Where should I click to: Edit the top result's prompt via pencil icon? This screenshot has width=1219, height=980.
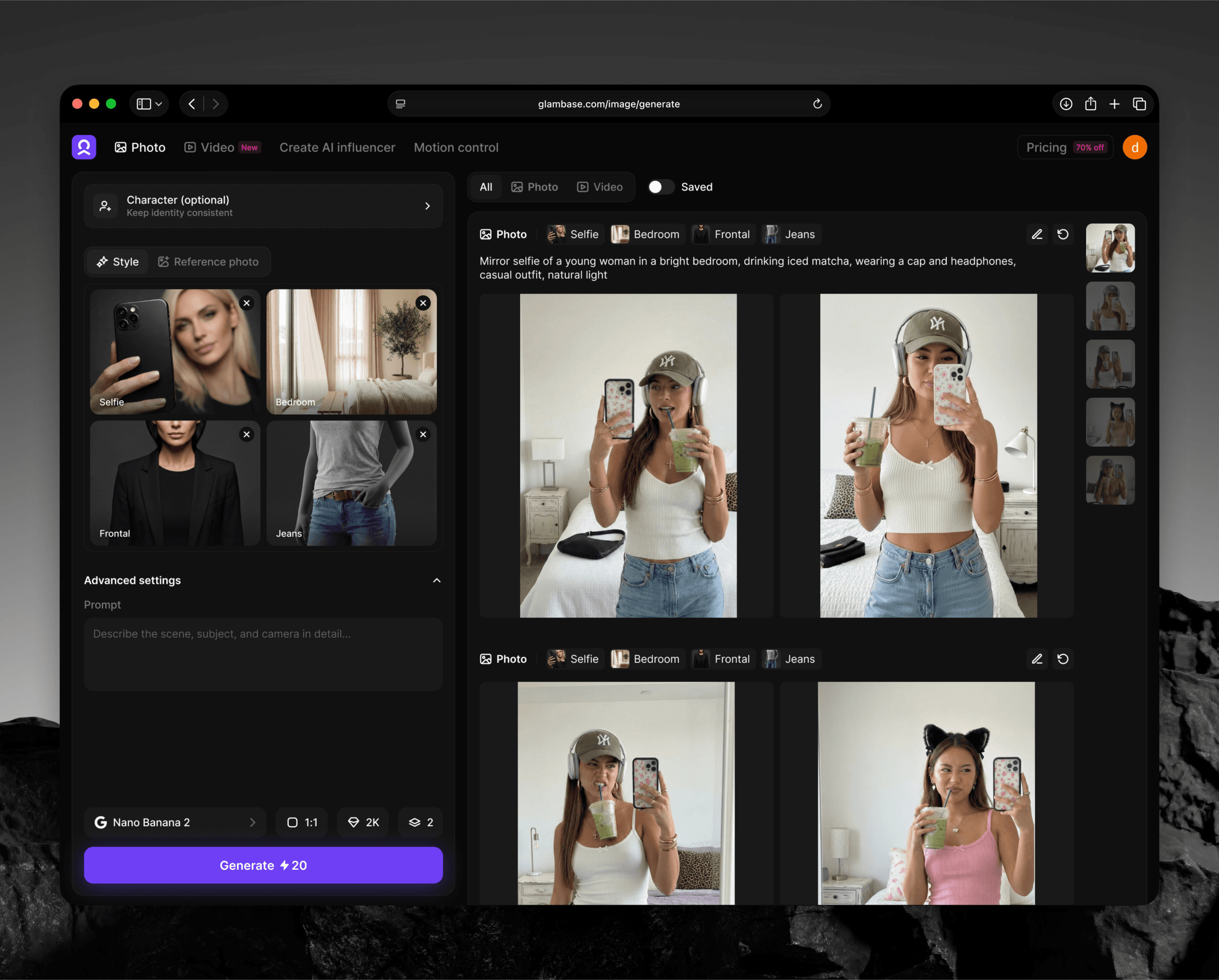[1037, 234]
